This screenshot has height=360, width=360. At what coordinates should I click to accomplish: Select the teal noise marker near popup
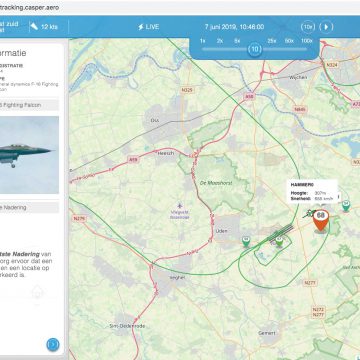coord(346,206)
